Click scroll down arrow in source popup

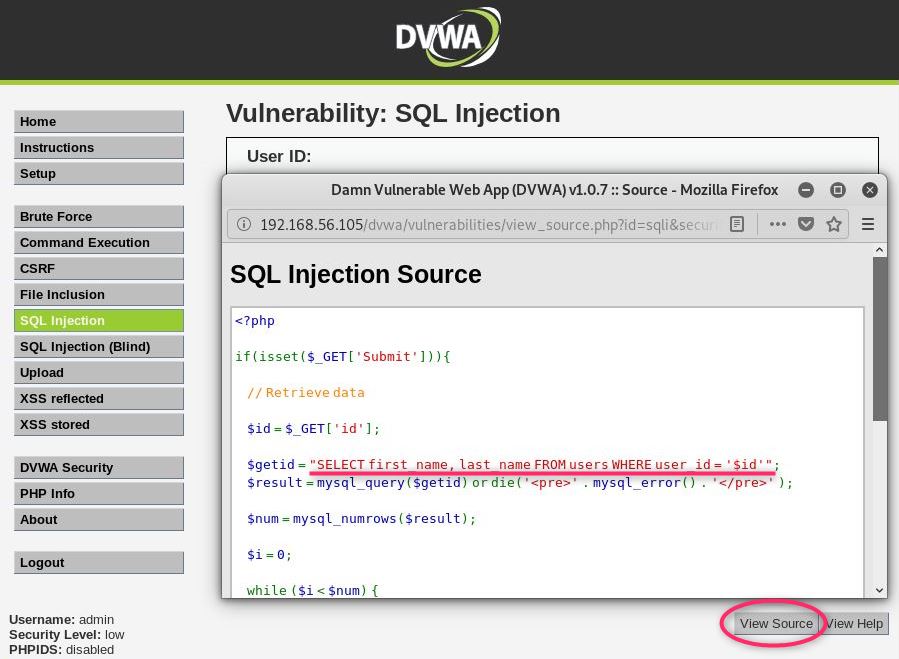[x=880, y=590]
